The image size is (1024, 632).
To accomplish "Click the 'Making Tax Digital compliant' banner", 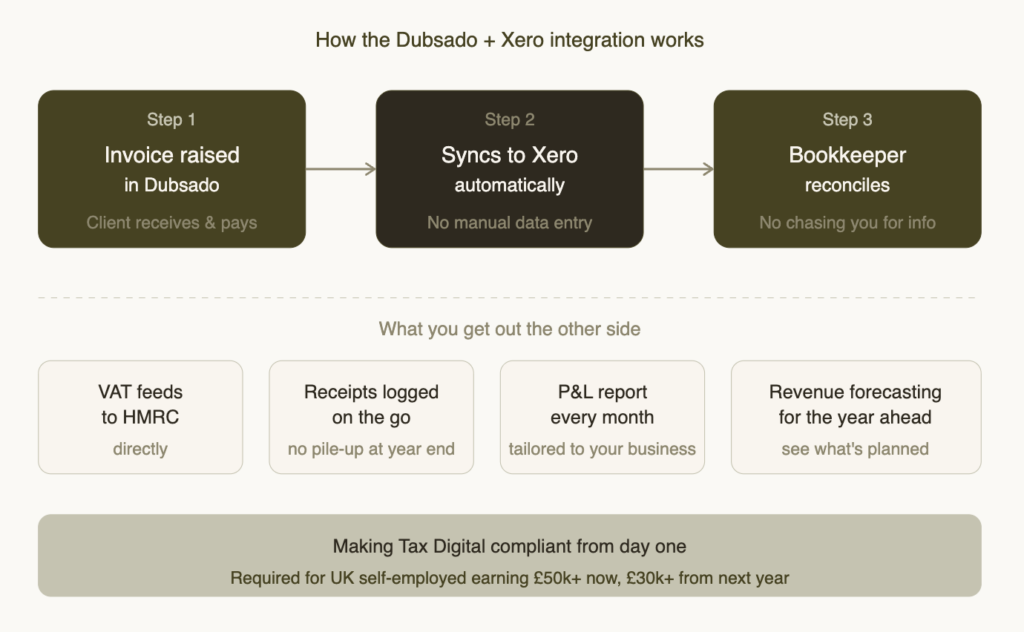I will tap(509, 555).
